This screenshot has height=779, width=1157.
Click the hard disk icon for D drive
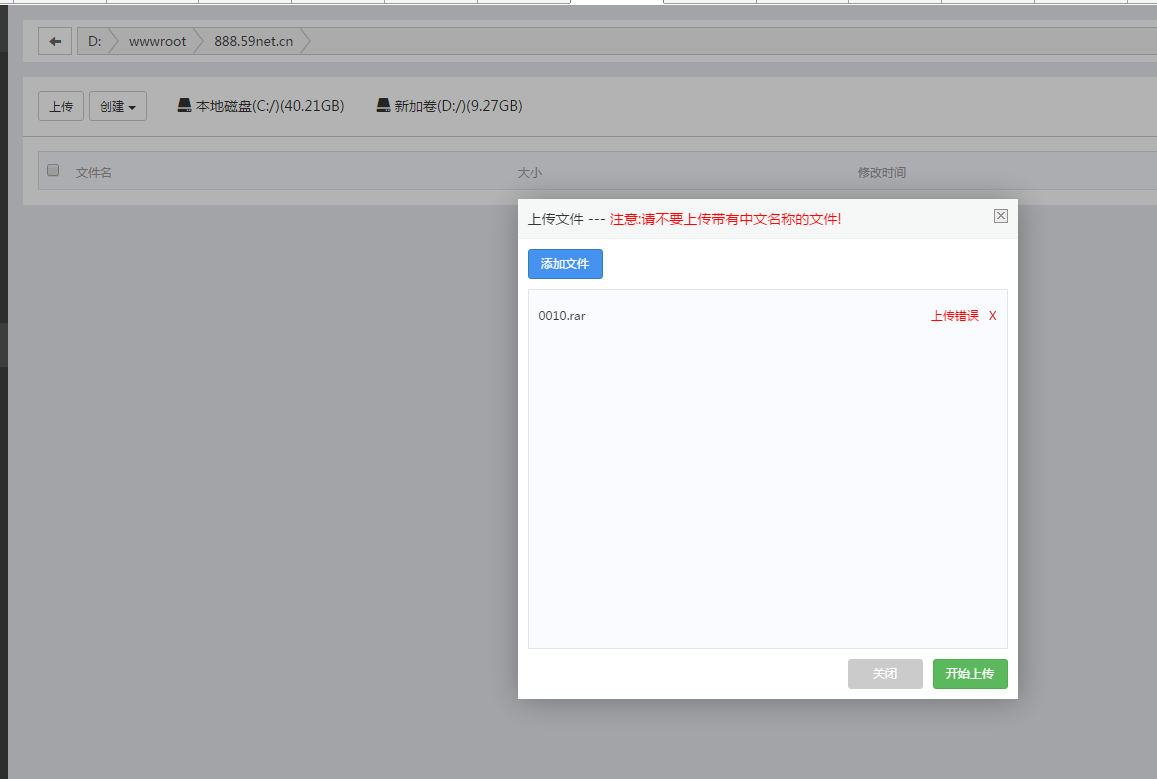tap(384, 105)
